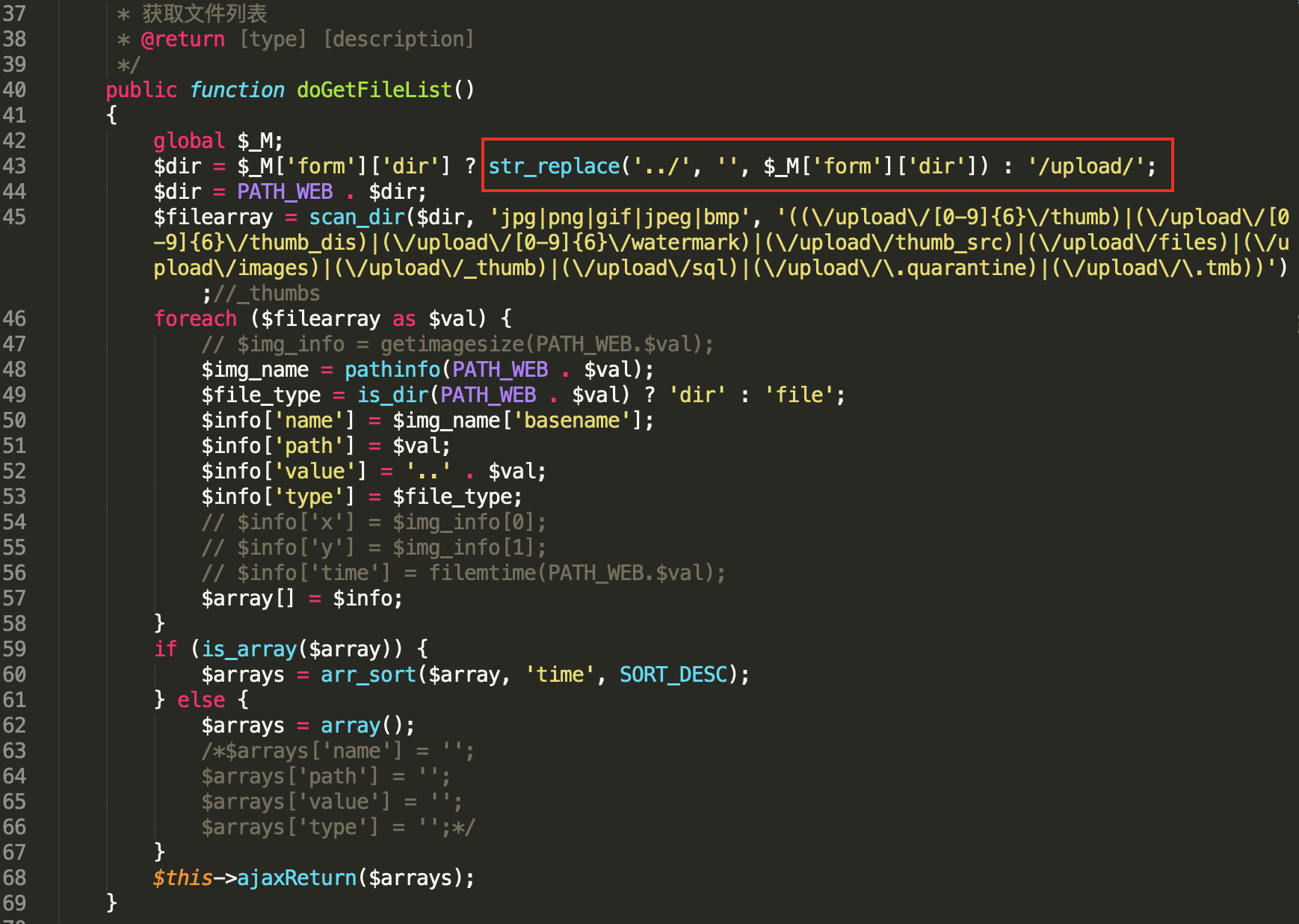Click the is_array call on line 59
This screenshot has width=1299, height=924.
(249, 649)
